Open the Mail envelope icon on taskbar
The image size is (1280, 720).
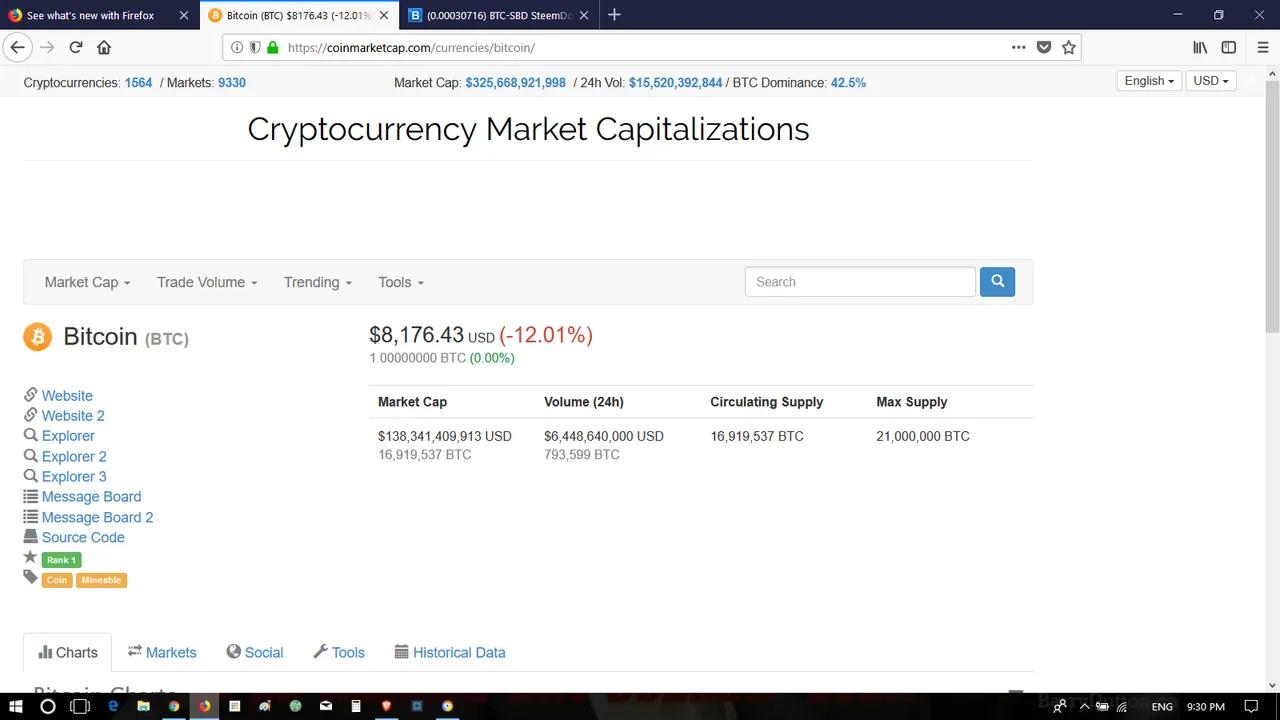325,706
